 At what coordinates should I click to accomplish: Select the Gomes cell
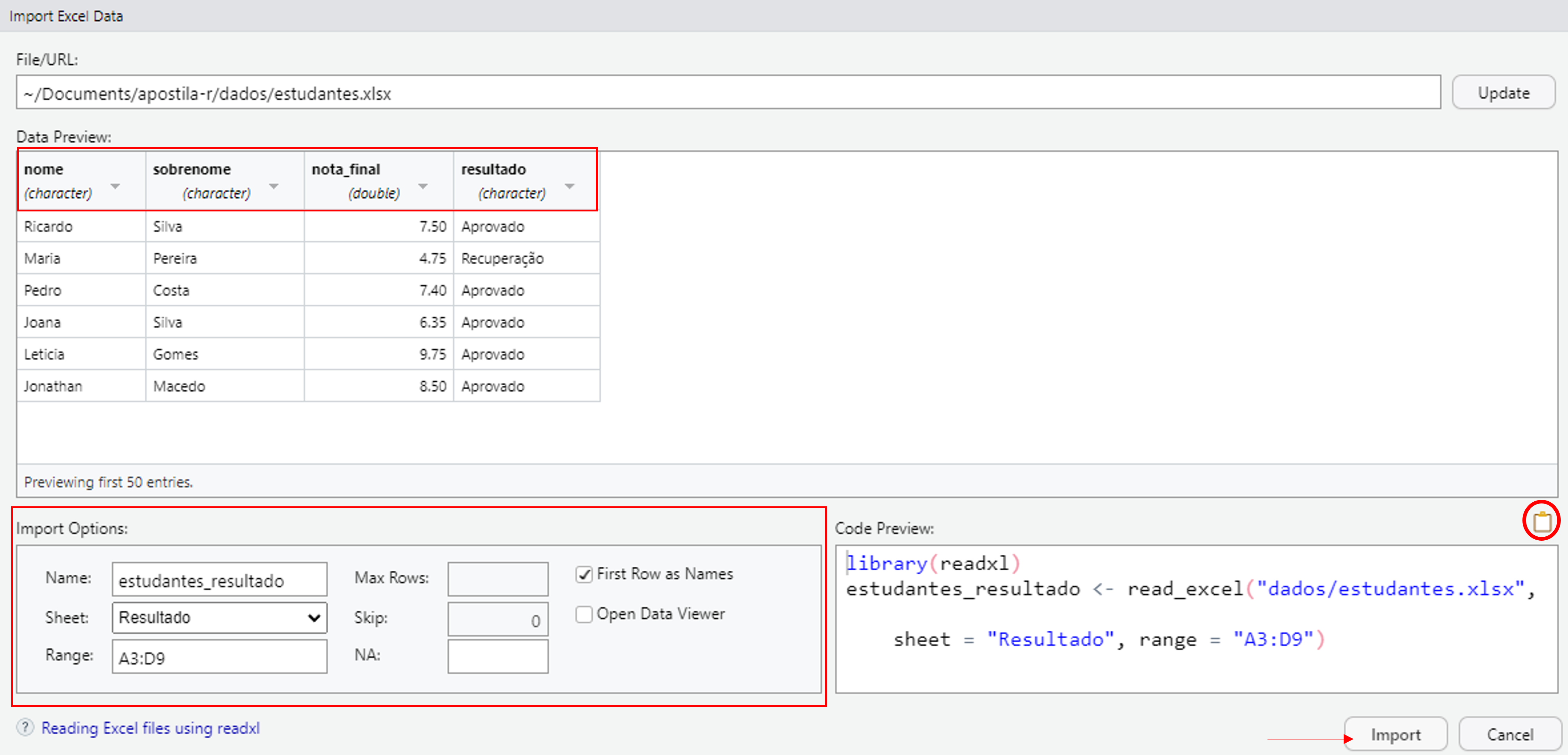[225, 354]
